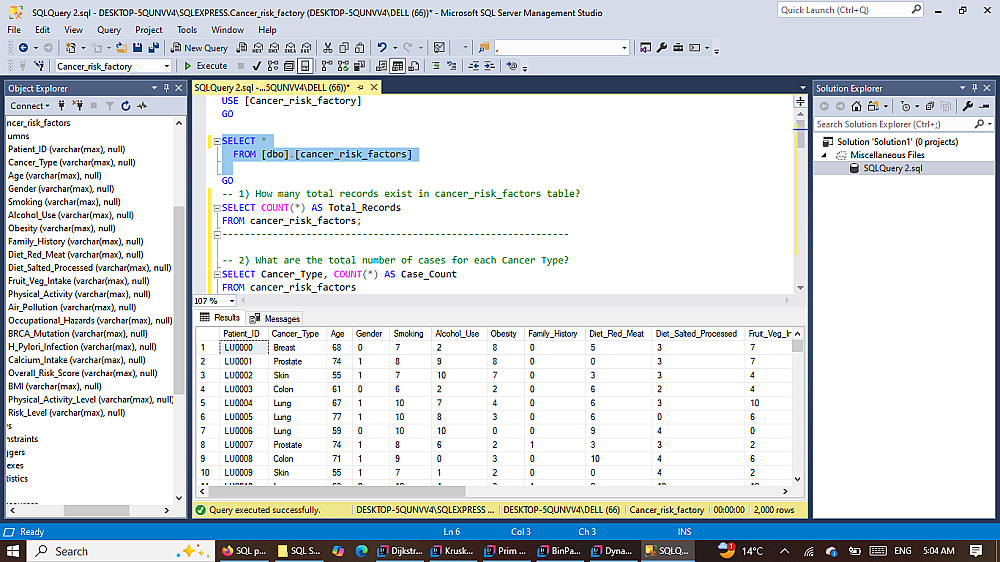Collapse the Miscellaneous Files node
The height and width of the screenshot is (562, 1000).
826,155
